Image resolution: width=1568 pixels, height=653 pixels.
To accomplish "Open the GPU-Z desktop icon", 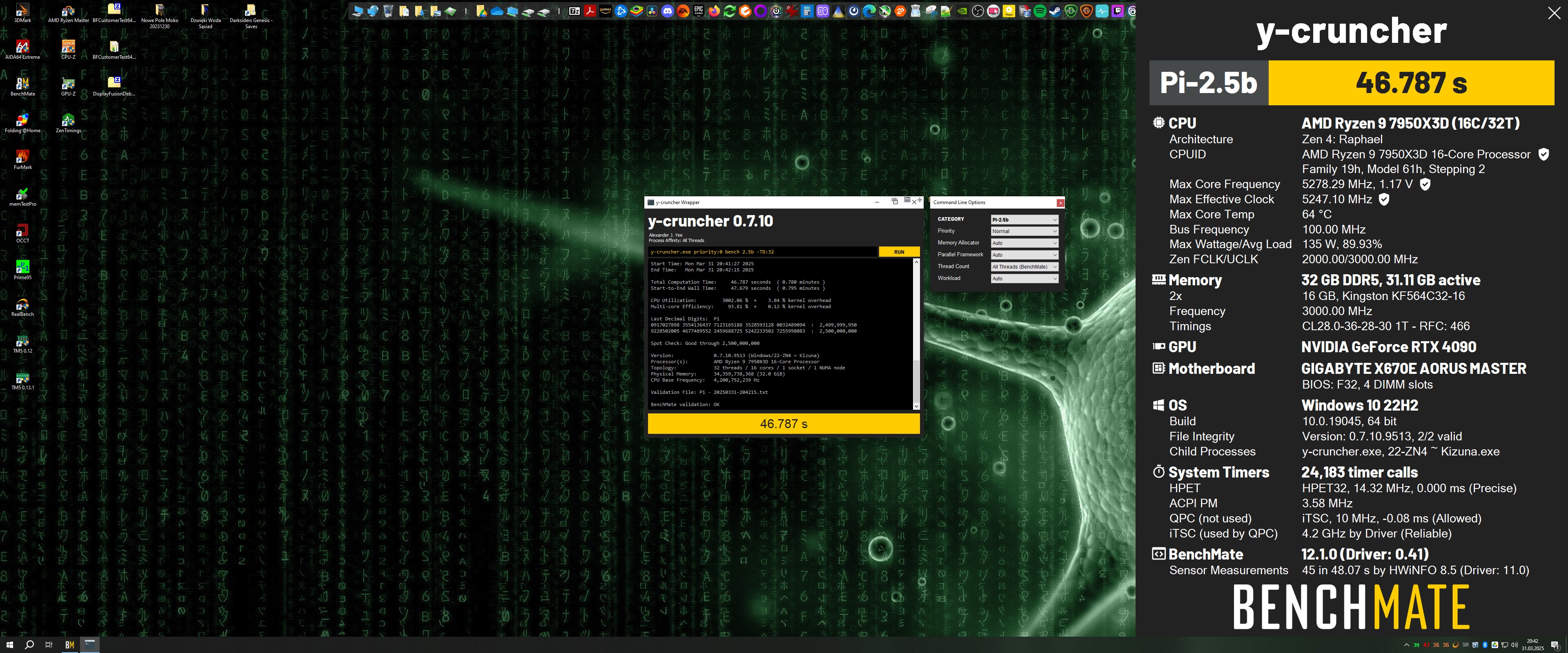I will pos(68,87).
